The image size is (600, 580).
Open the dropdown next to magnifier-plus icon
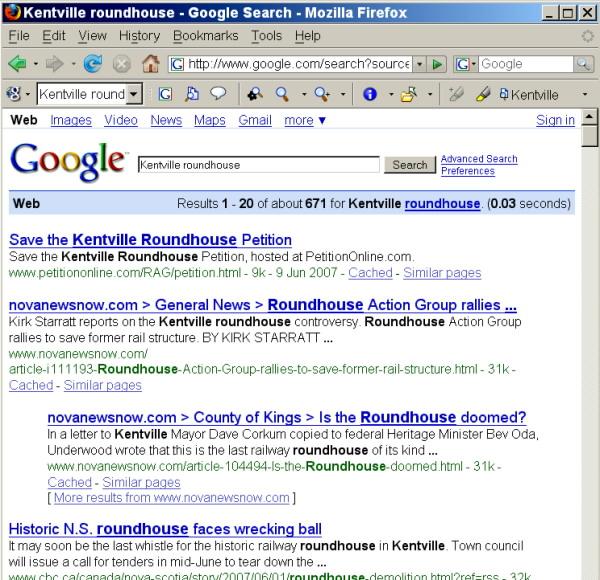[x=343, y=94]
